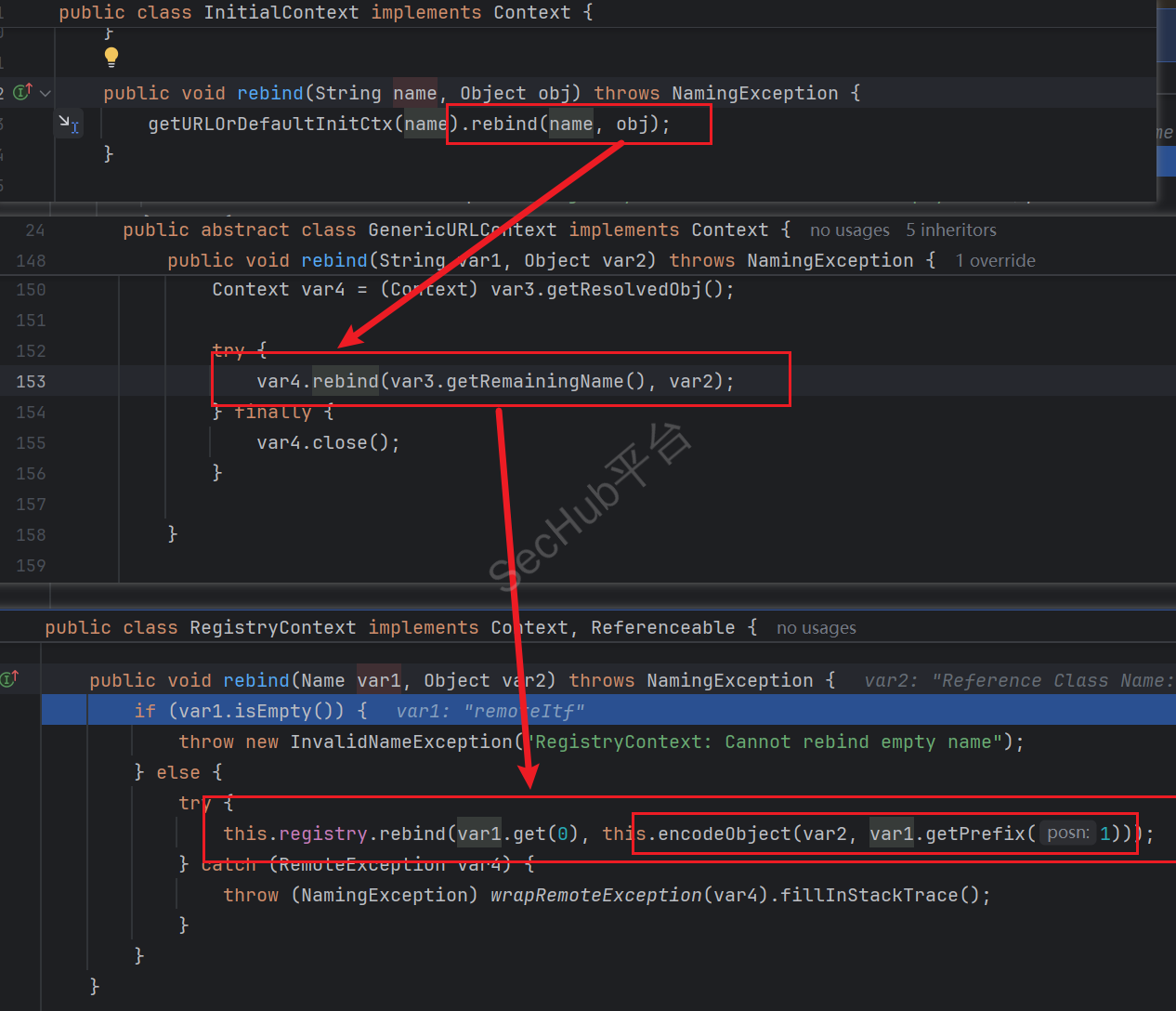The width and height of the screenshot is (1176, 1011).
Task: Collapse the InitialContext rebind method with fold chevron
Action: [x=46, y=93]
